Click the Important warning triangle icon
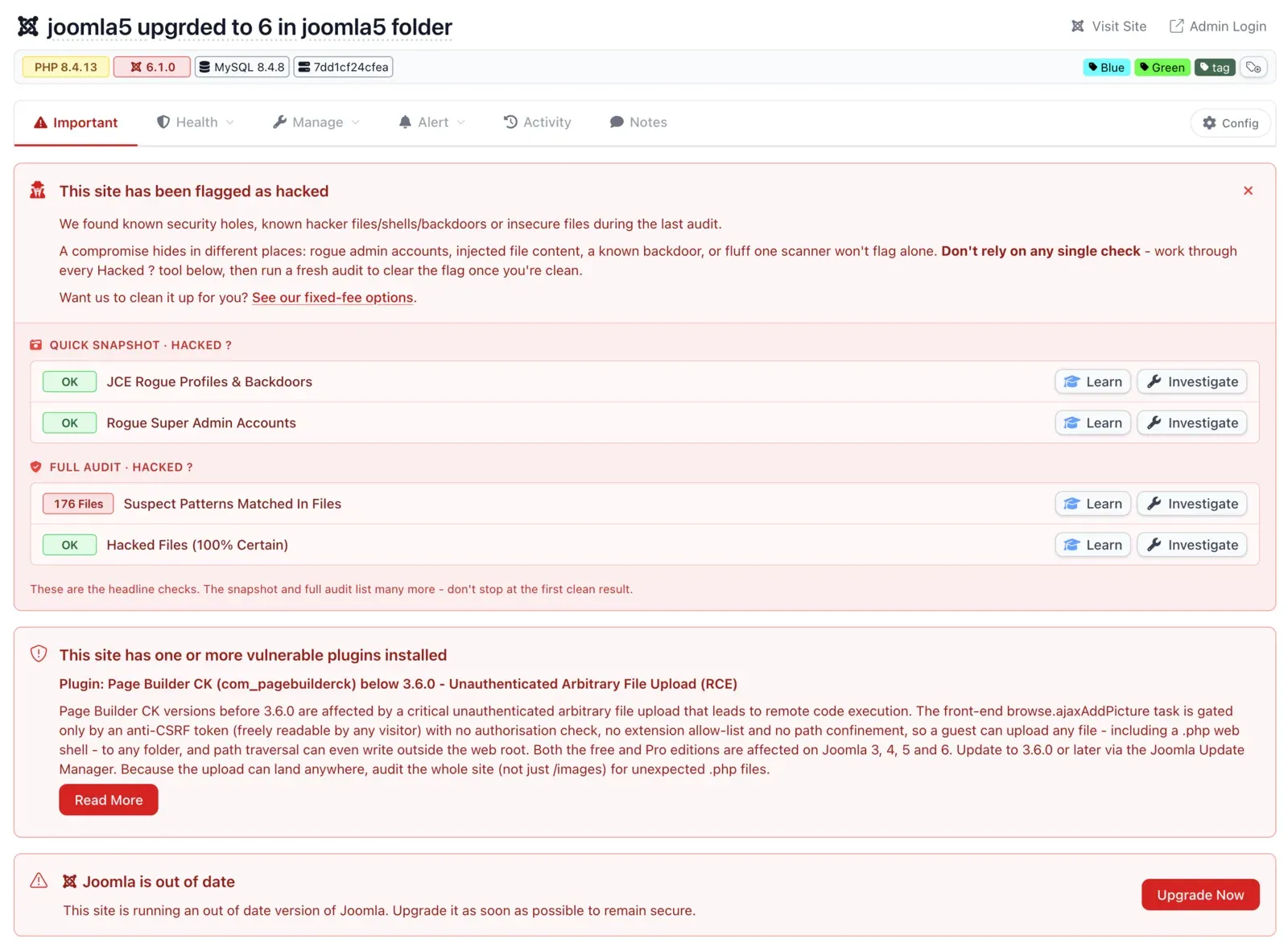The image size is (1288, 952). pos(40,122)
